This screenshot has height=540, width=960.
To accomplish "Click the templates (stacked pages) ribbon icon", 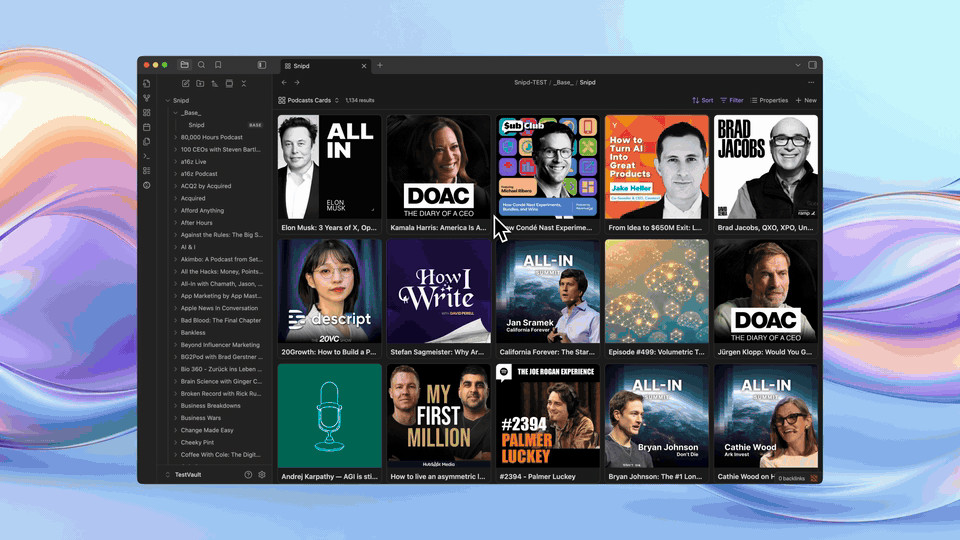I will point(147,141).
